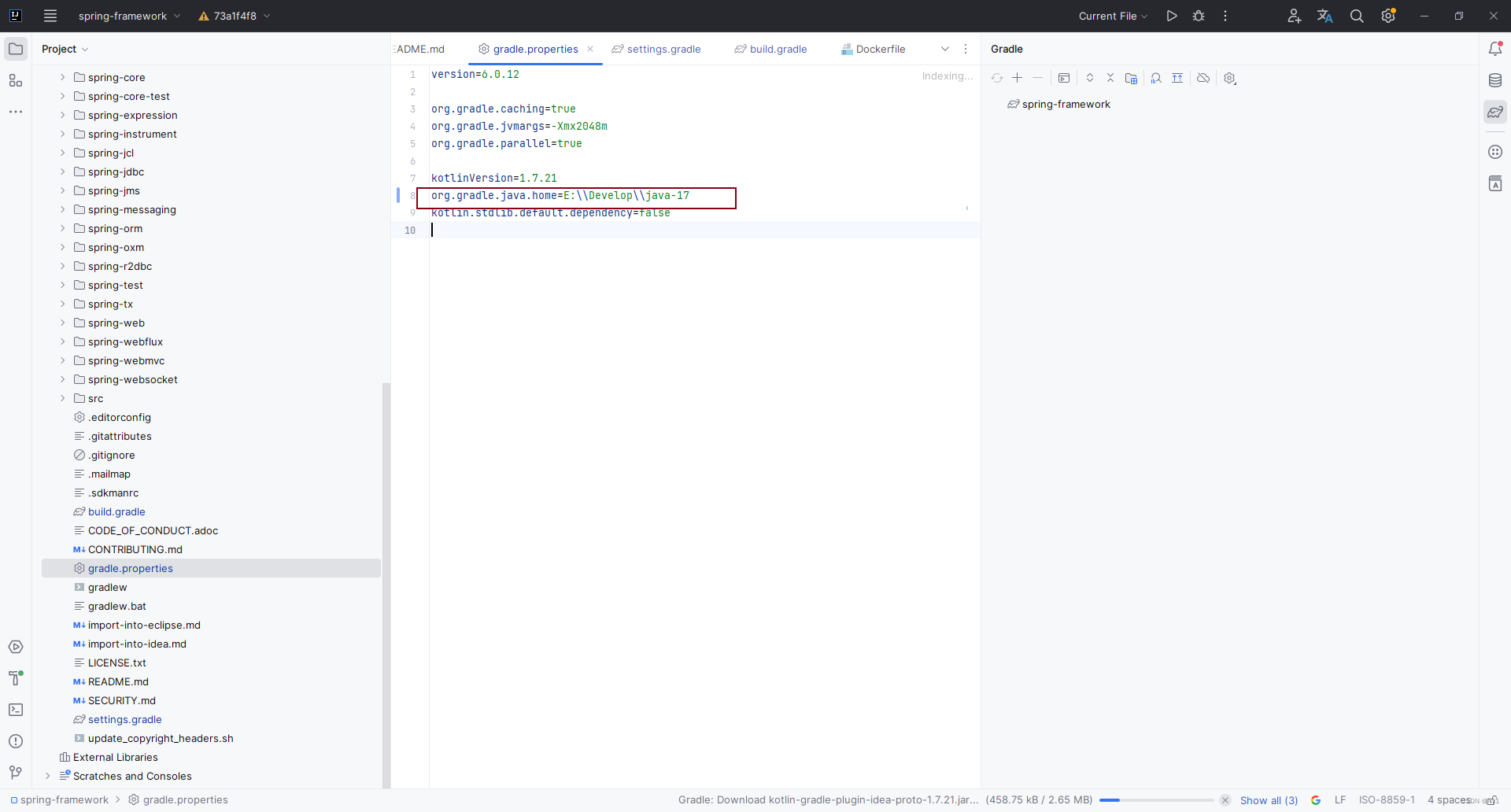Cancel the Gradle download progress
This screenshot has width=1511, height=812.
pyautogui.click(x=1225, y=800)
